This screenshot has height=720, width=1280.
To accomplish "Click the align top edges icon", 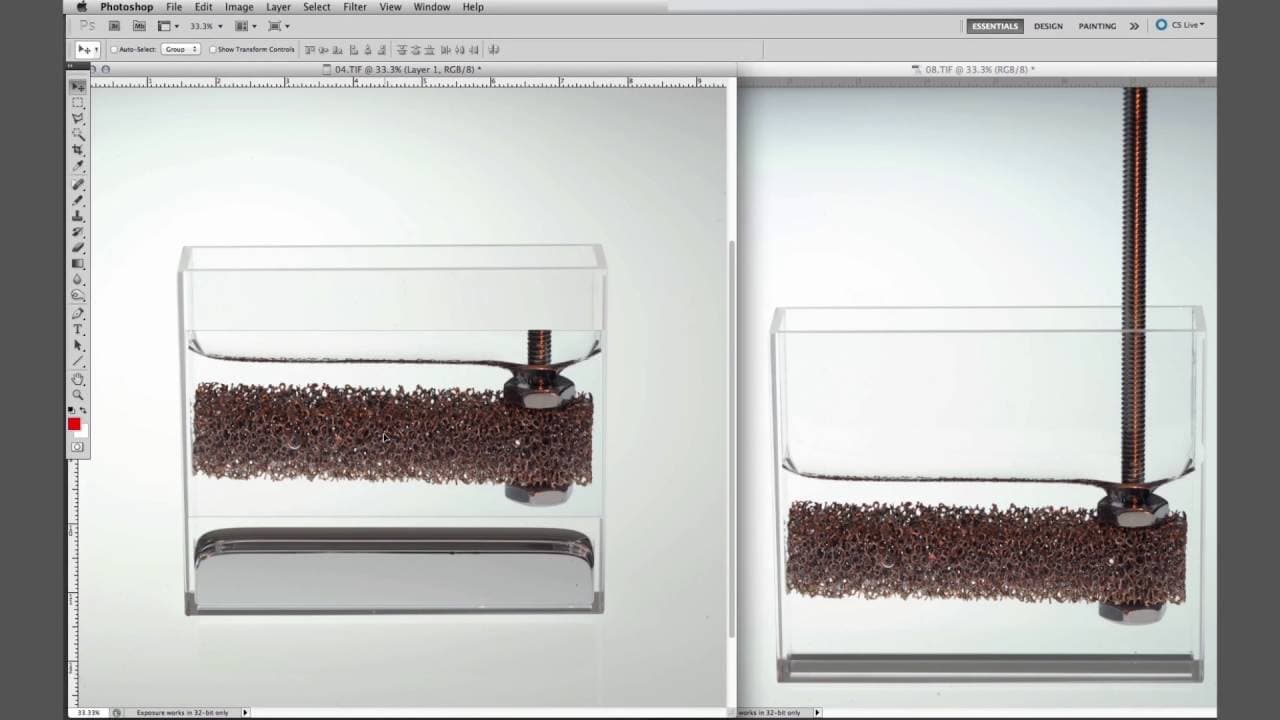I will click(x=310, y=49).
